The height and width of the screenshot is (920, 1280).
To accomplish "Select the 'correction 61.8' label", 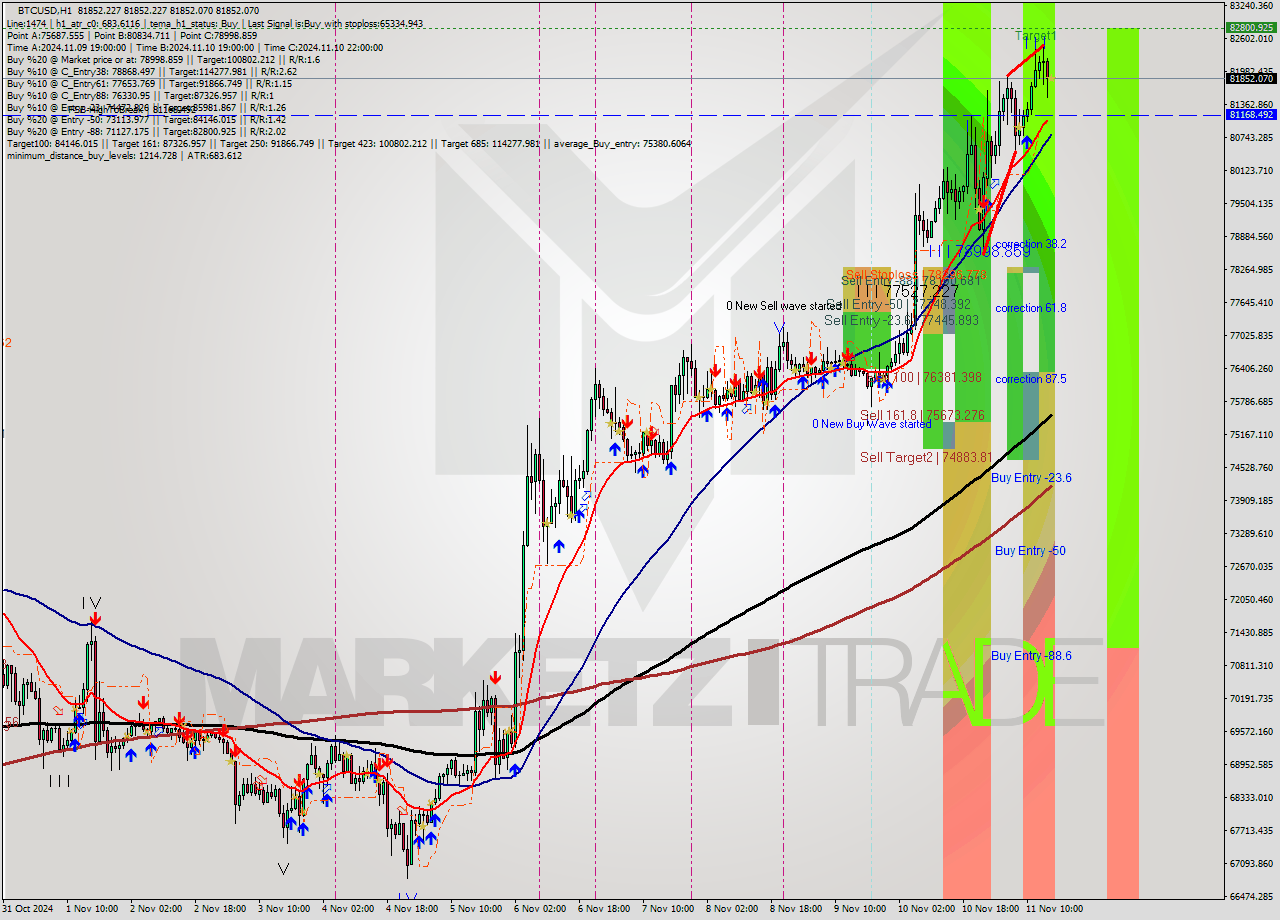I will click(1031, 308).
